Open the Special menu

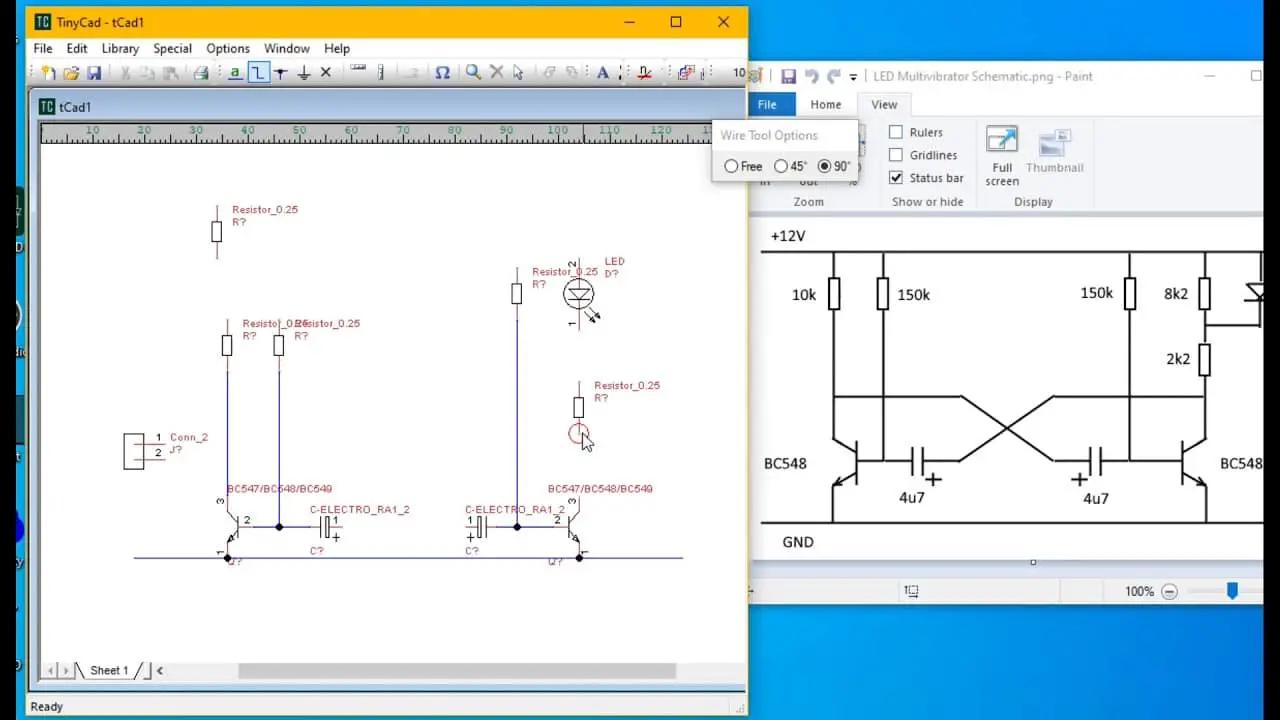coord(172,48)
